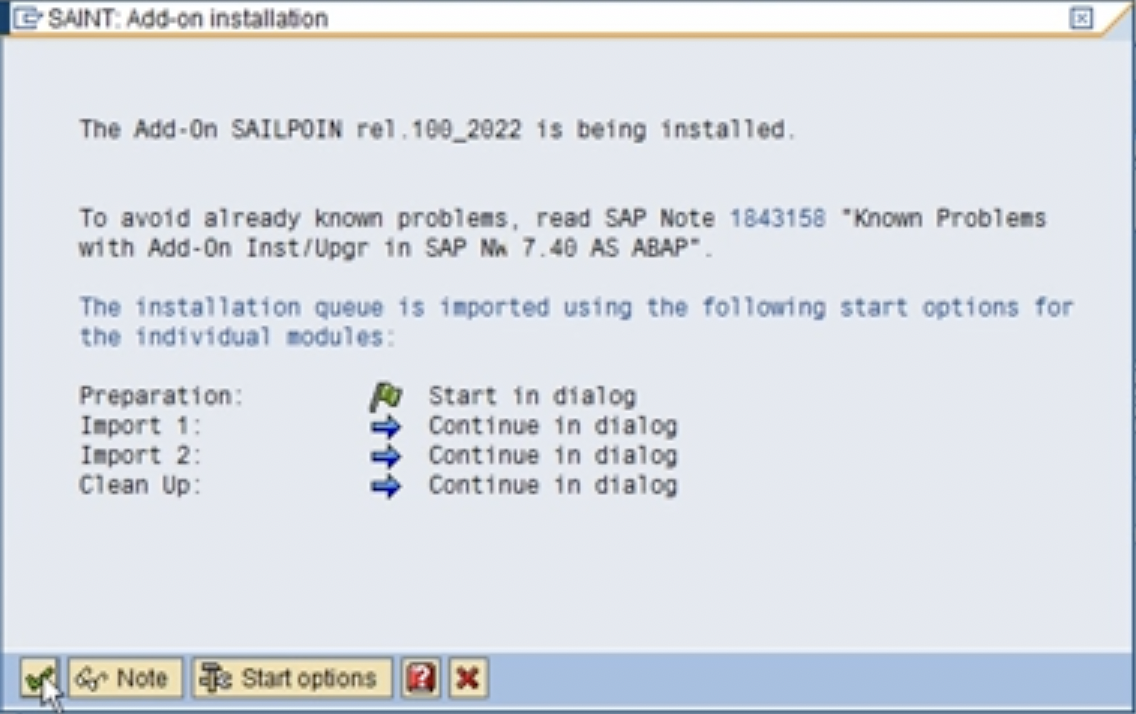Close the SAINT dialog window

coord(1081,18)
